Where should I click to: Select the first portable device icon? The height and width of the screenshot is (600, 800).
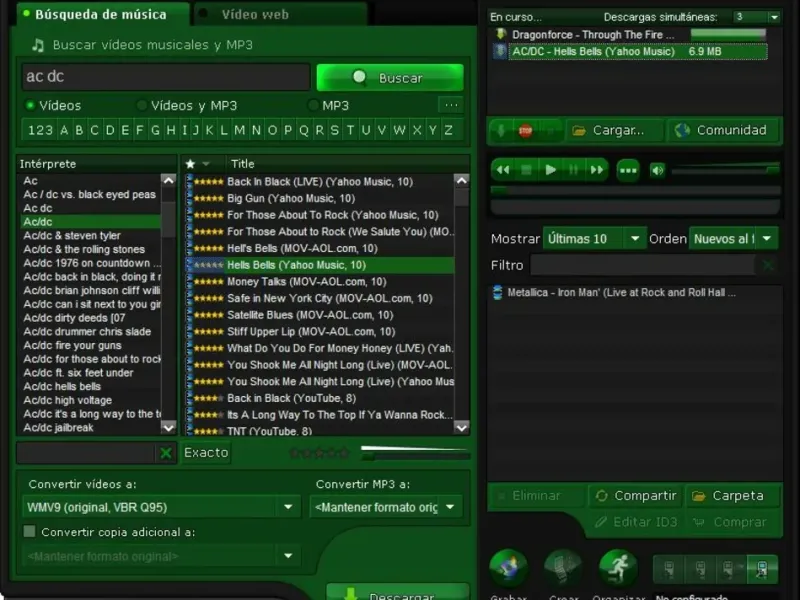tap(668, 568)
